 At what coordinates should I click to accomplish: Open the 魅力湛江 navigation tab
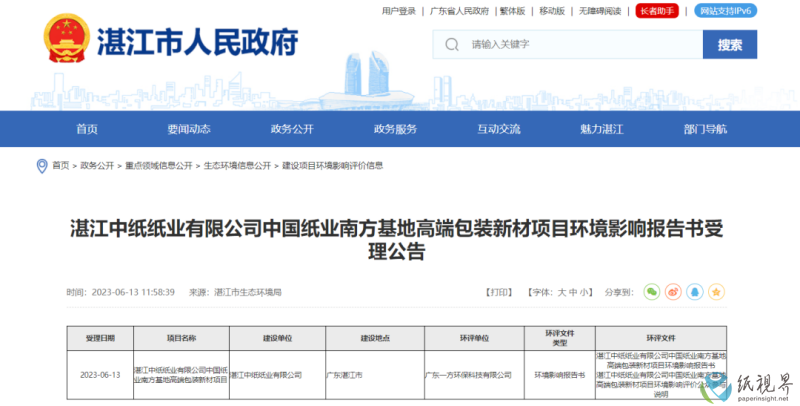click(602, 129)
